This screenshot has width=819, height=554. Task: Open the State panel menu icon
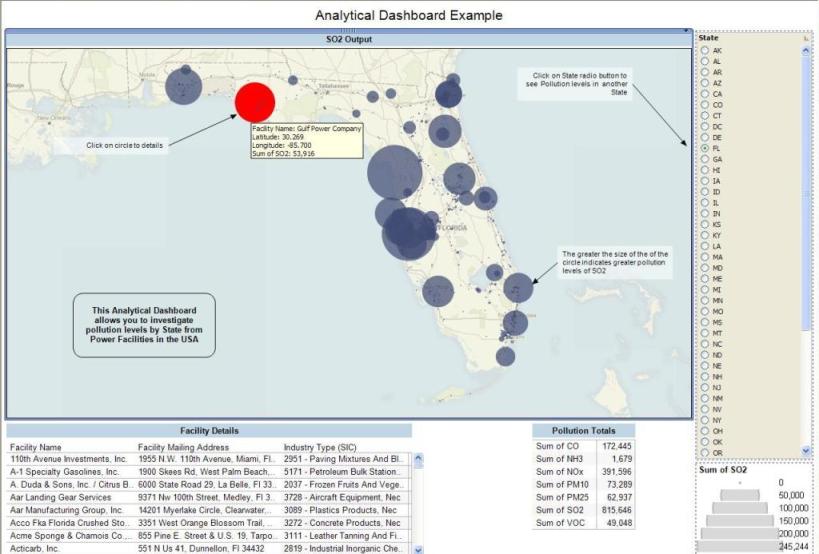(x=807, y=38)
